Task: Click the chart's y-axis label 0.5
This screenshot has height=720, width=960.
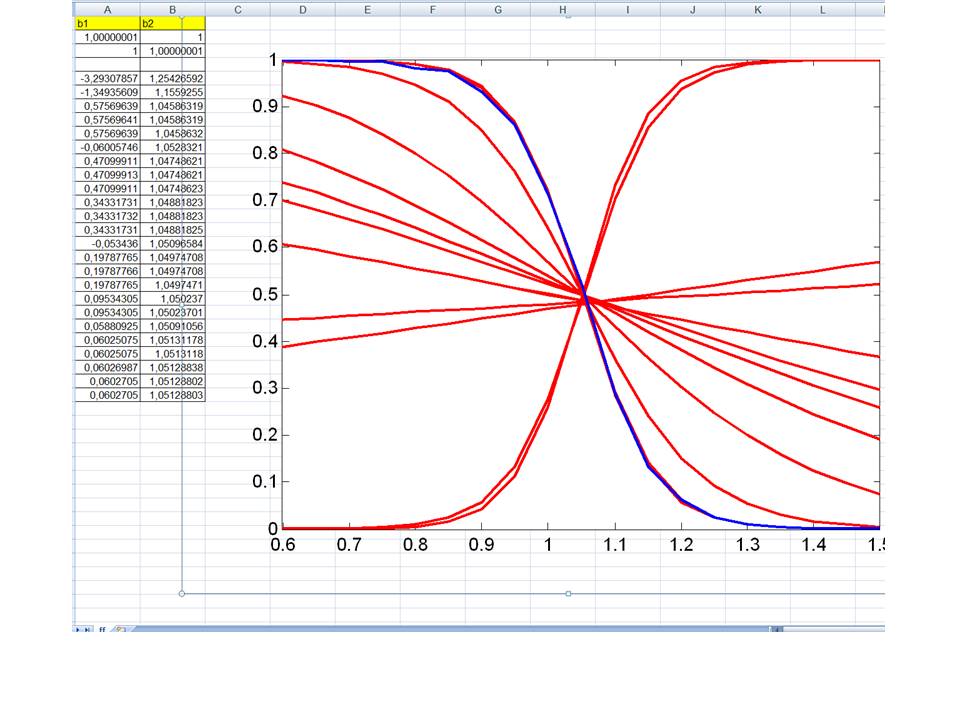Action: point(263,294)
